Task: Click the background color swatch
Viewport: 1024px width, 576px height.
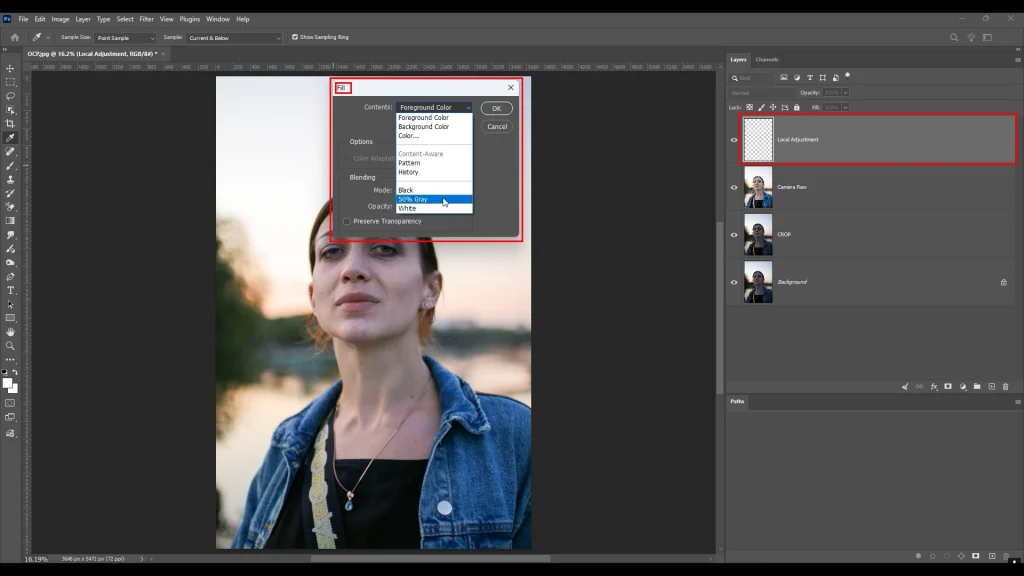Action: (x=14, y=390)
